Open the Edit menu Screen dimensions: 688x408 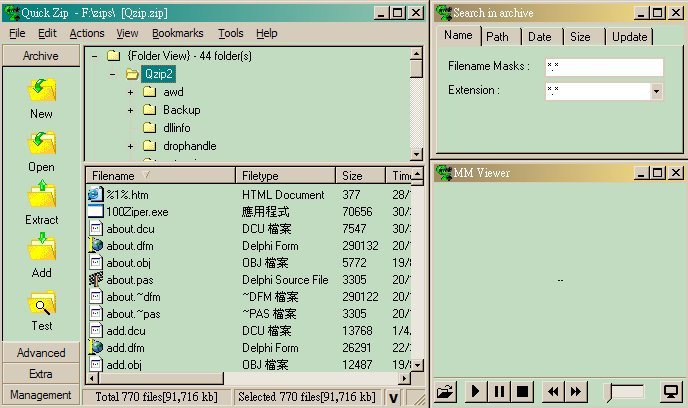[47, 33]
